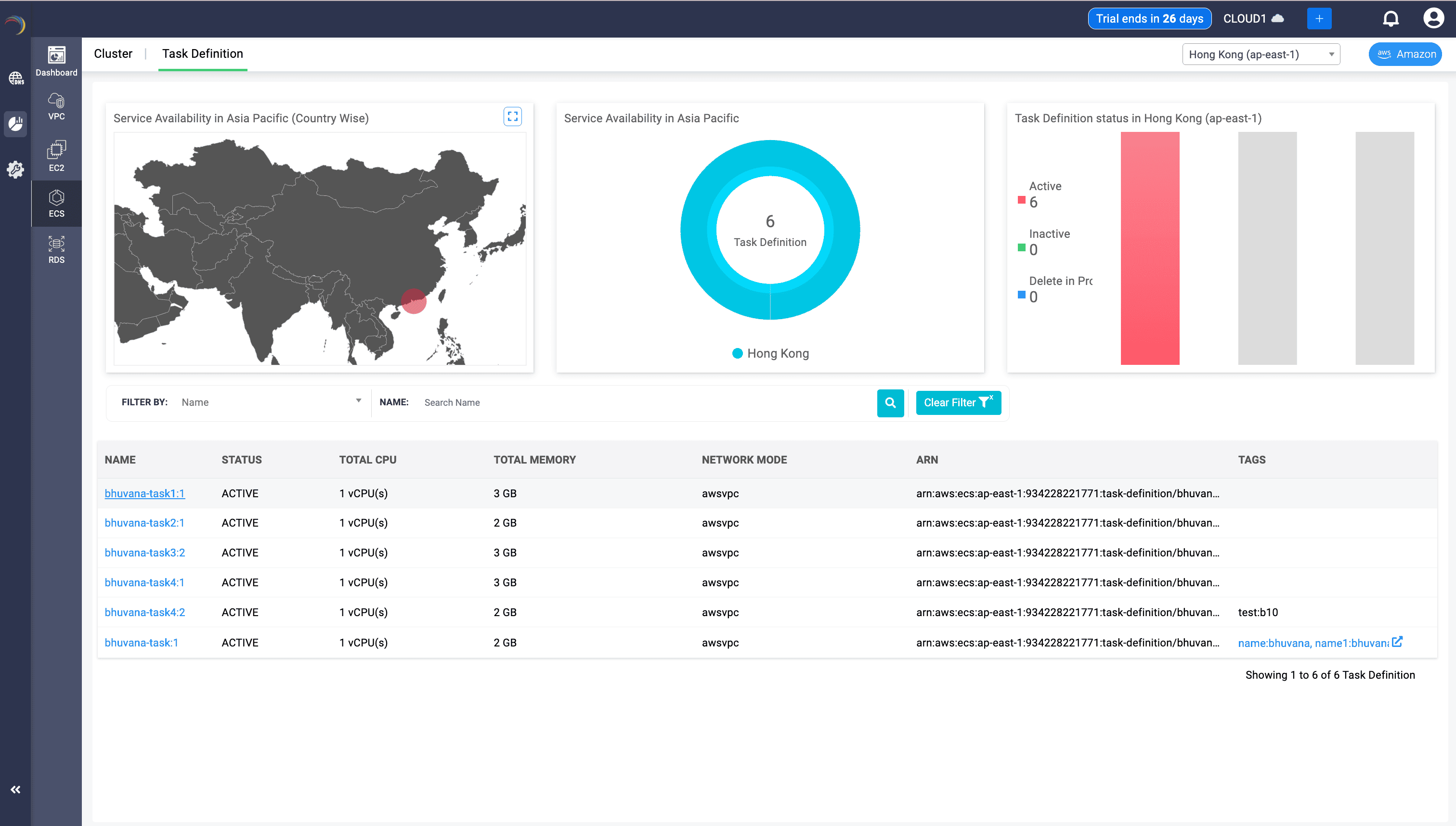Collapse the sidebar with double chevron
1456x826 pixels.
pyautogui.click(x=15, y=789)
